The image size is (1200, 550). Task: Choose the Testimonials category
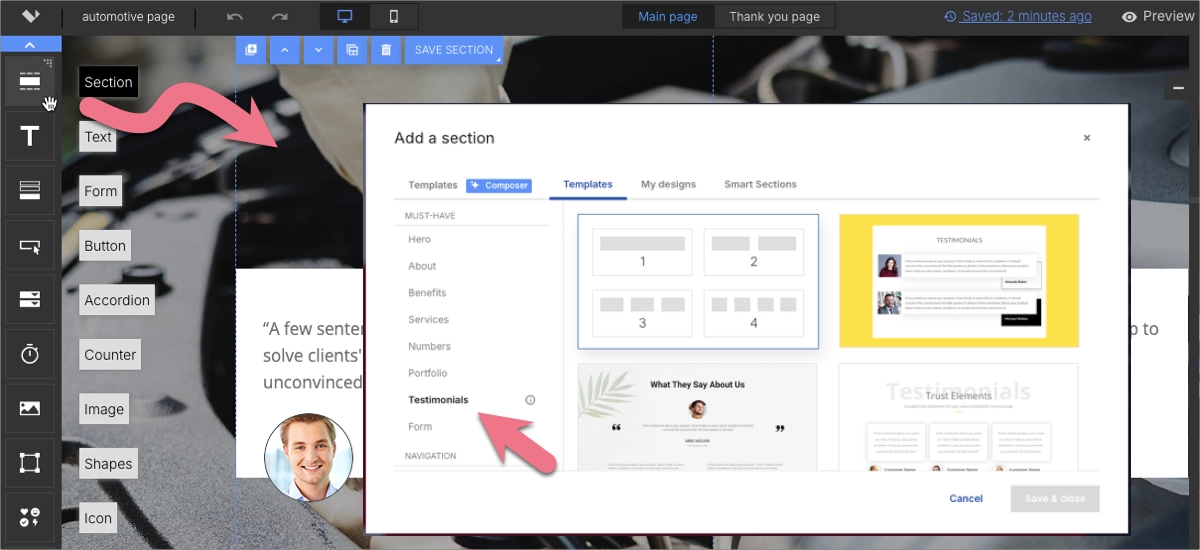[x=438, y=400]
